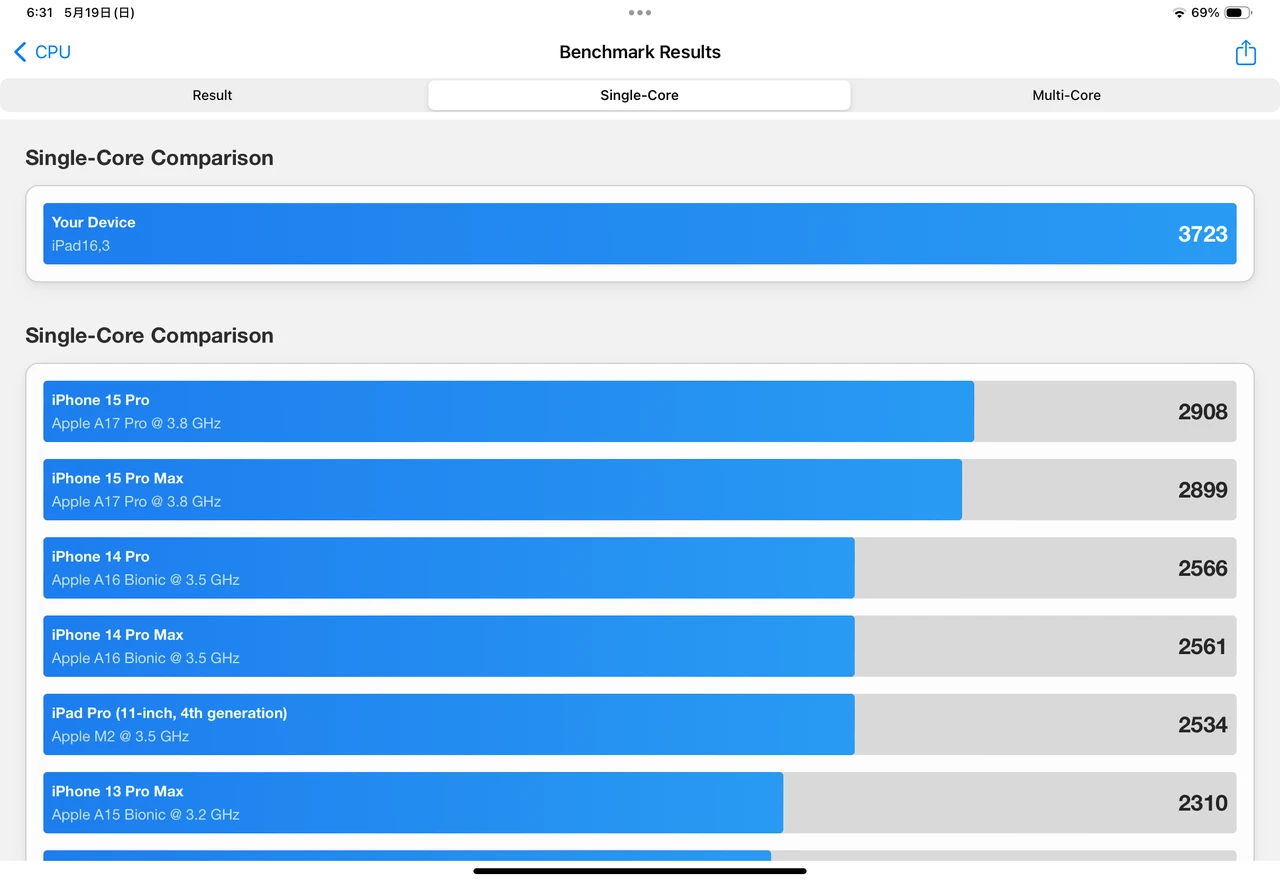Click the Benchmark Results title
Image resolution: width=1280 pixels, height=882 pixels.
coord(640,52)
